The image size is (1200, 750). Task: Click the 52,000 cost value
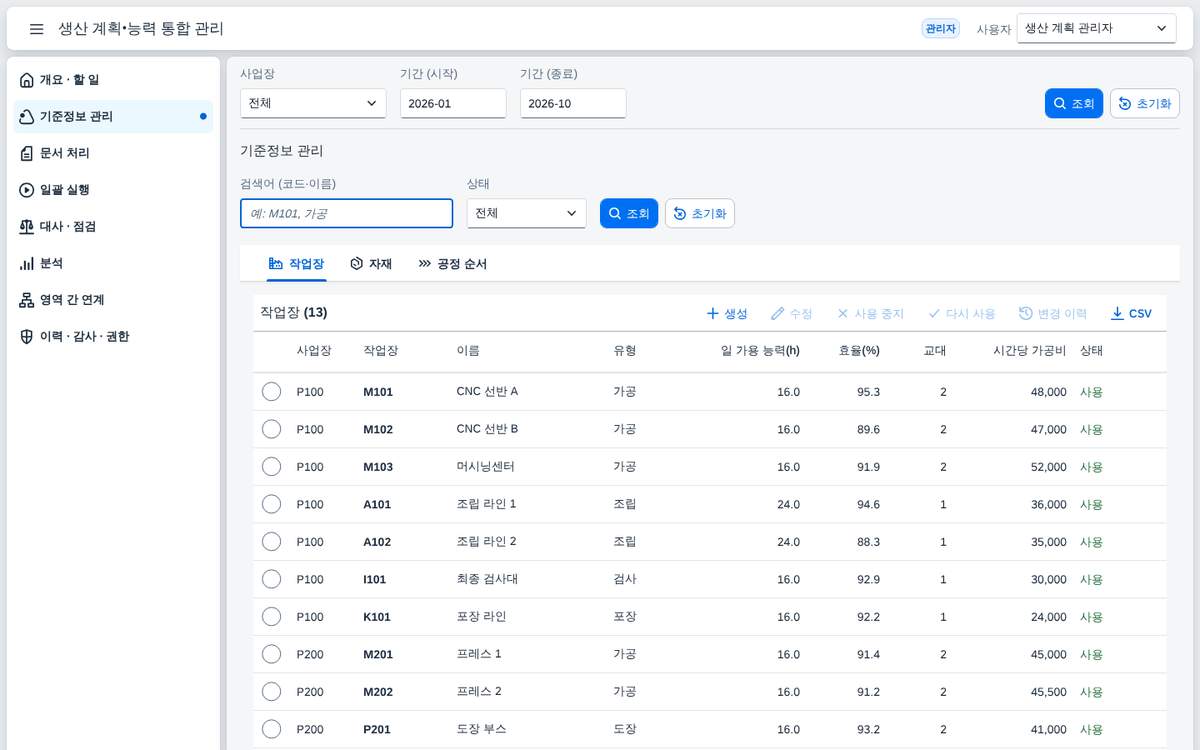coord(1048,467)
